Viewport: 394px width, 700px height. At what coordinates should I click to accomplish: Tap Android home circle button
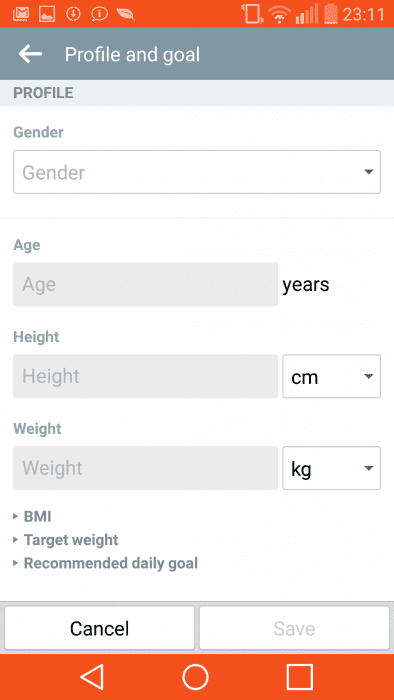click(x=195, y=677)
